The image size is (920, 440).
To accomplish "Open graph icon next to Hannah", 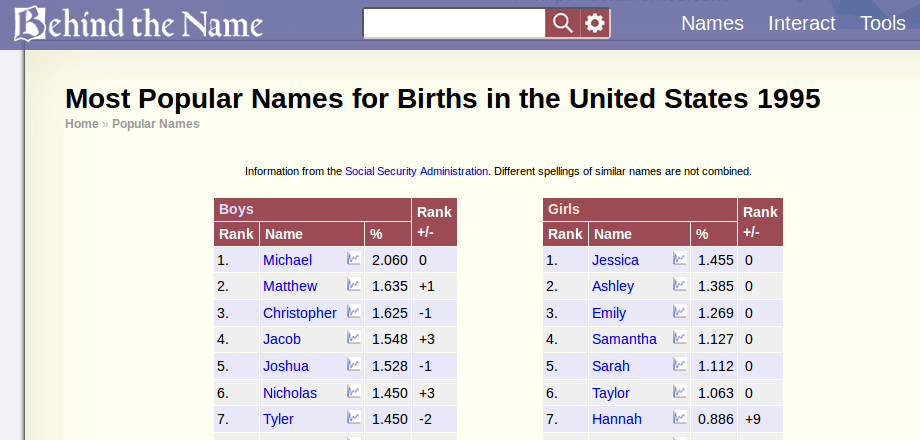I will tap(679, 418).
